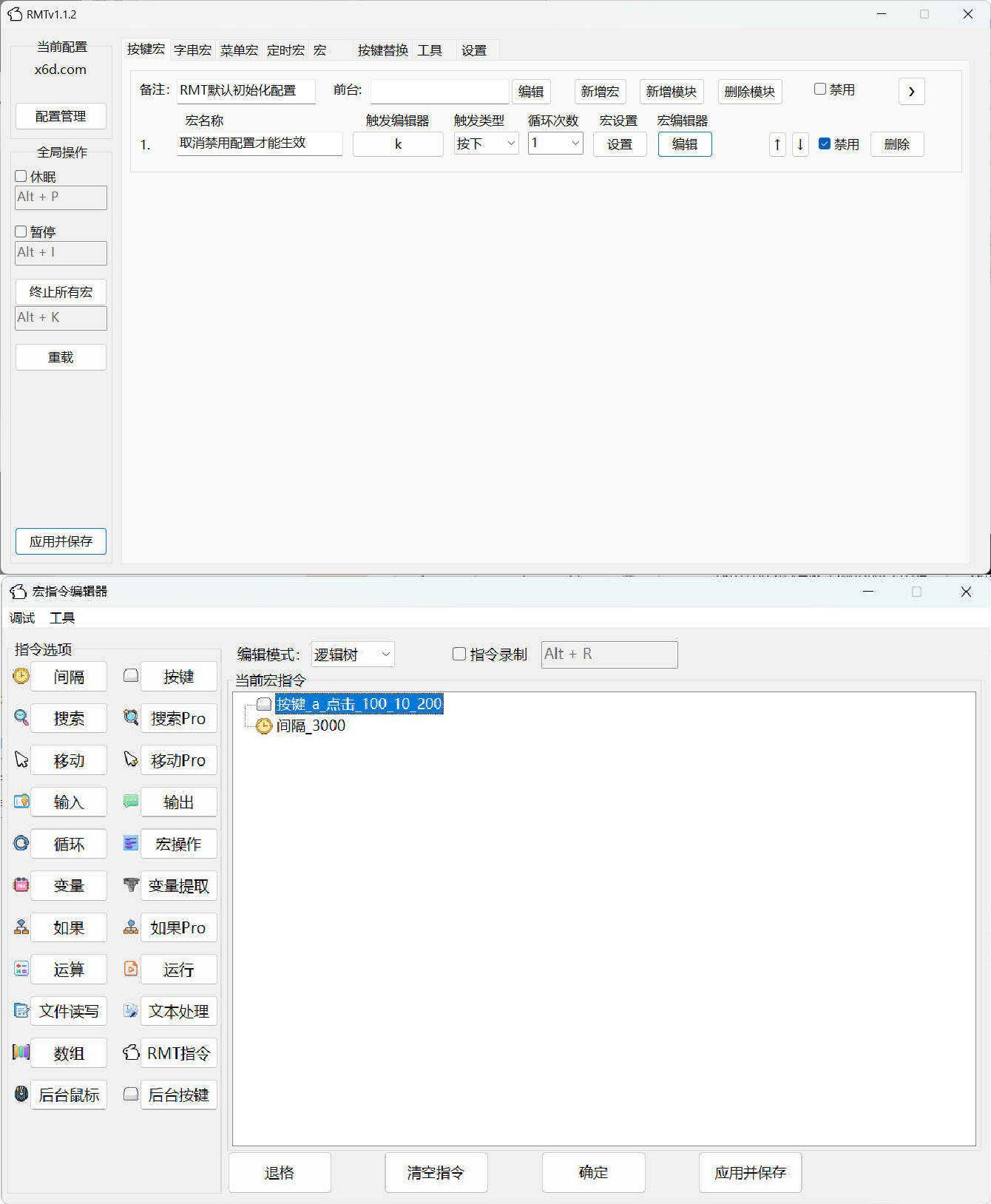Uncheck 禁用 on macro row 1

click(x=825, y=144)
